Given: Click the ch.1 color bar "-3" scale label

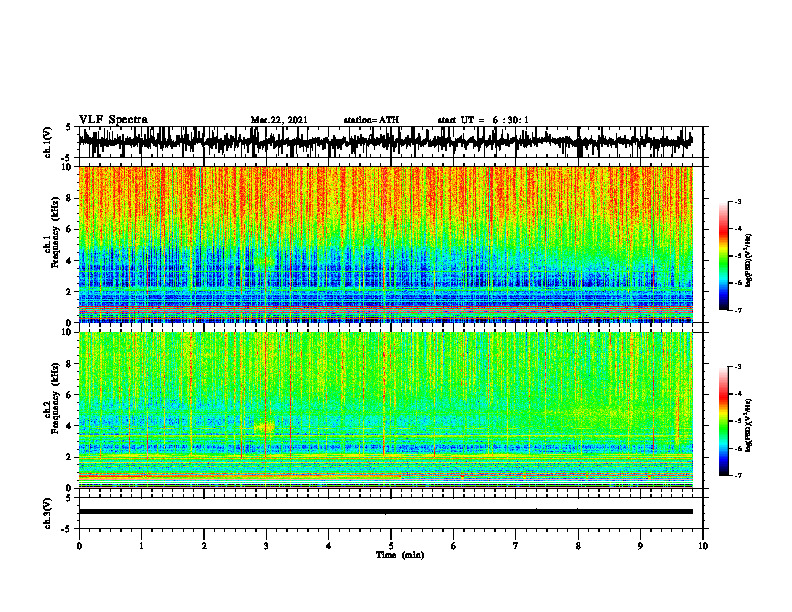Looking at the screenshot, I should click(738, 202).
